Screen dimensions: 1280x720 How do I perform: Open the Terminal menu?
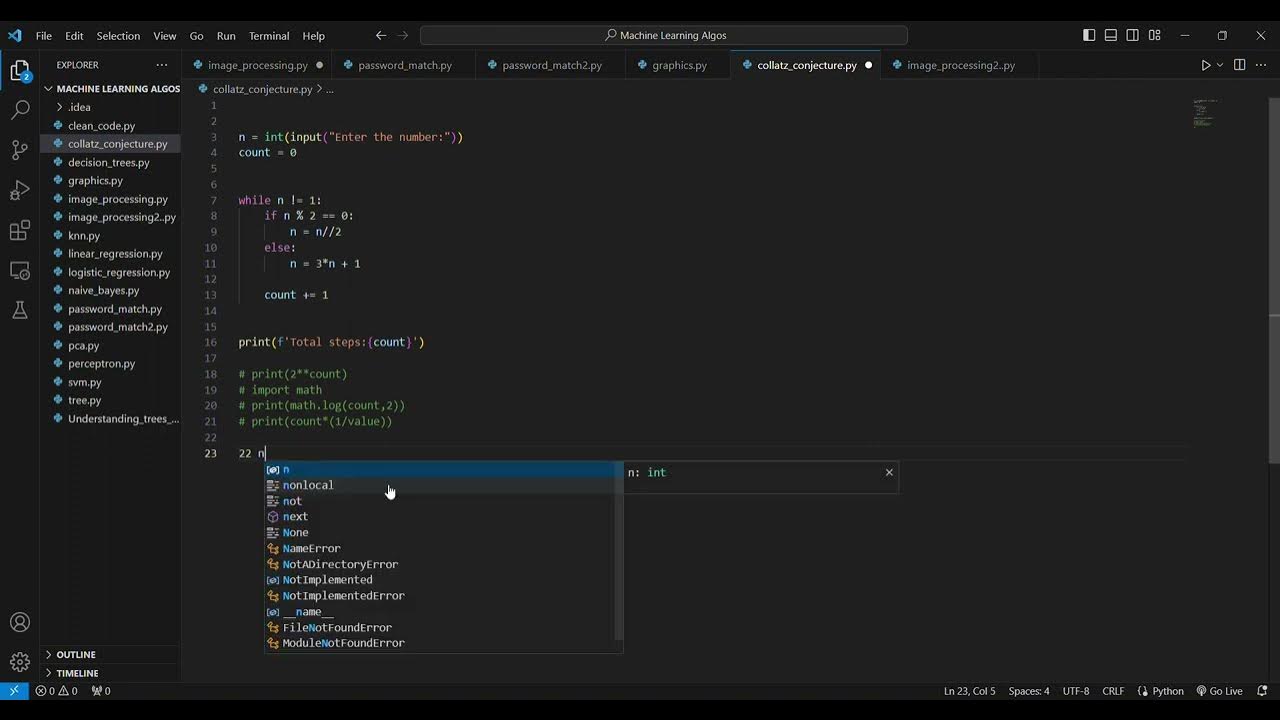point(269,35)
